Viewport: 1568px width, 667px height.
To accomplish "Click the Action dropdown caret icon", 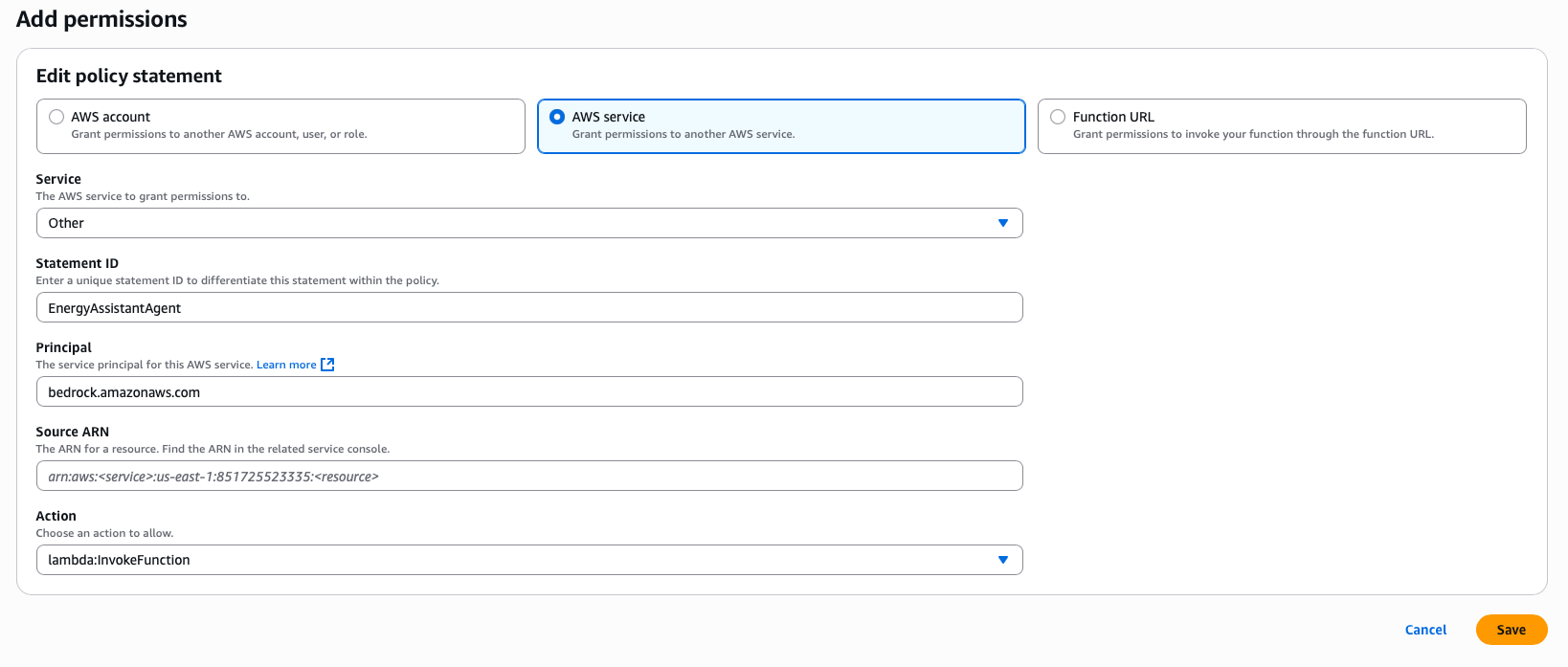I will (1003, 560).
